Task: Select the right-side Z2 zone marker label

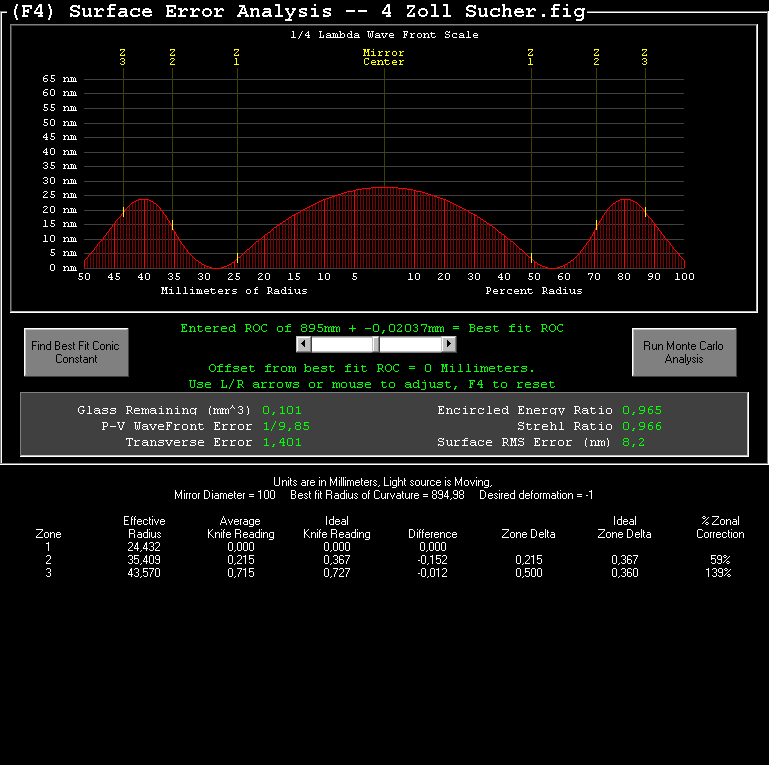Action: click(596, 57)
